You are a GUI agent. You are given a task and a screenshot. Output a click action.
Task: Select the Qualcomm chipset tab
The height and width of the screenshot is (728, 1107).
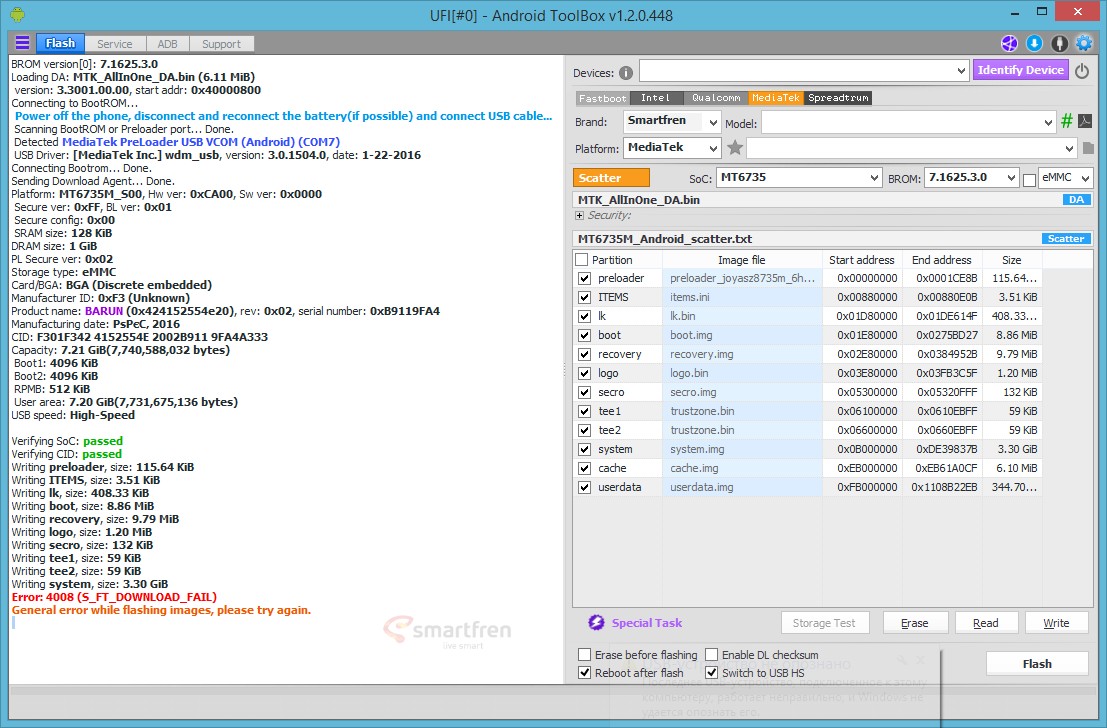tap(716, 98)
